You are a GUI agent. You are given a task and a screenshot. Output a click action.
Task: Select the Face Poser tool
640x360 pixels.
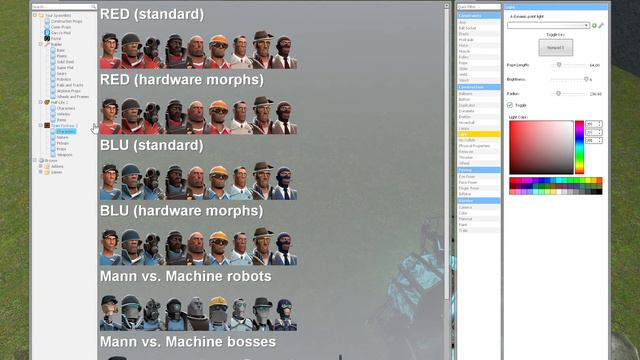click(x=479, y=182)
